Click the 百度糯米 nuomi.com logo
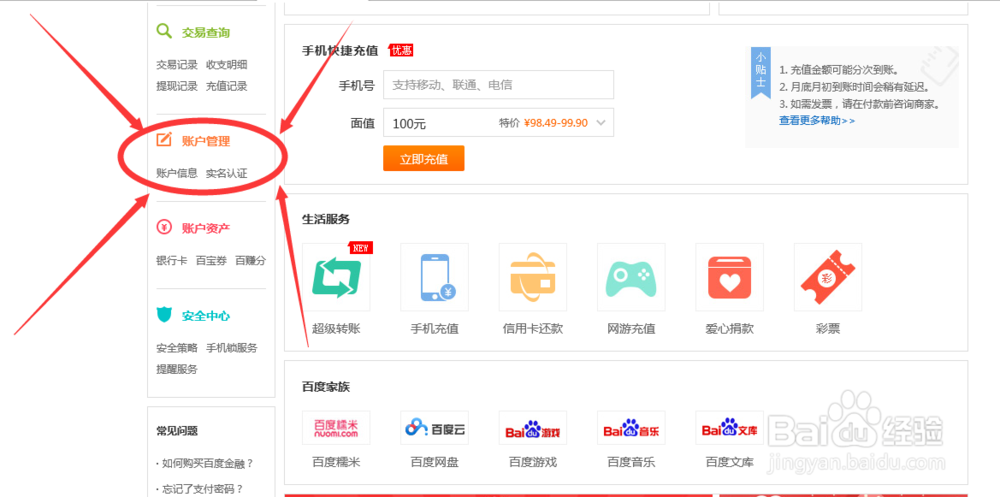Viewport: 1000px width, 497px height. [x=336, y=427]
